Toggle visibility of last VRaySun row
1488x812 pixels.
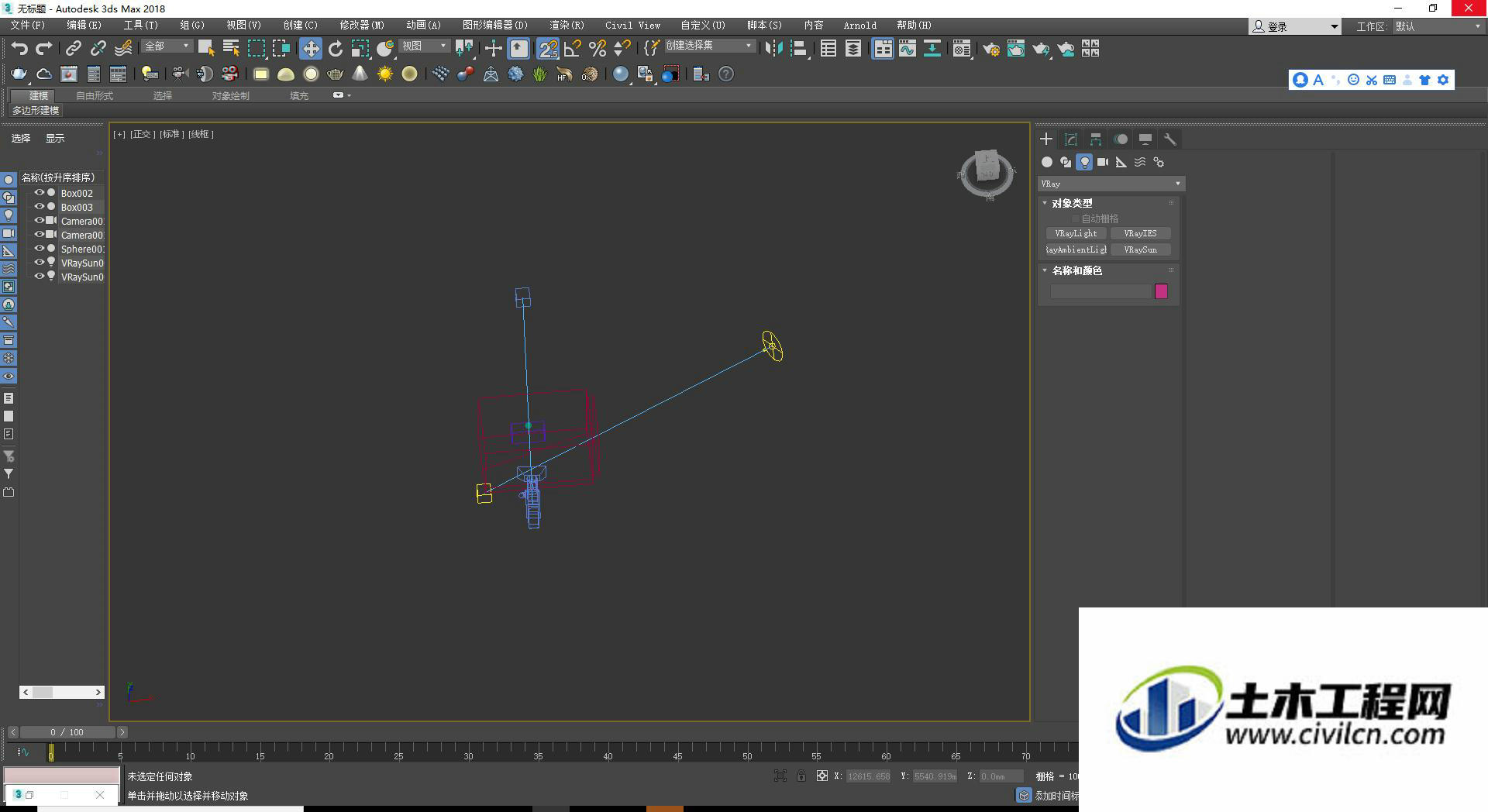[x=39, y=276]
